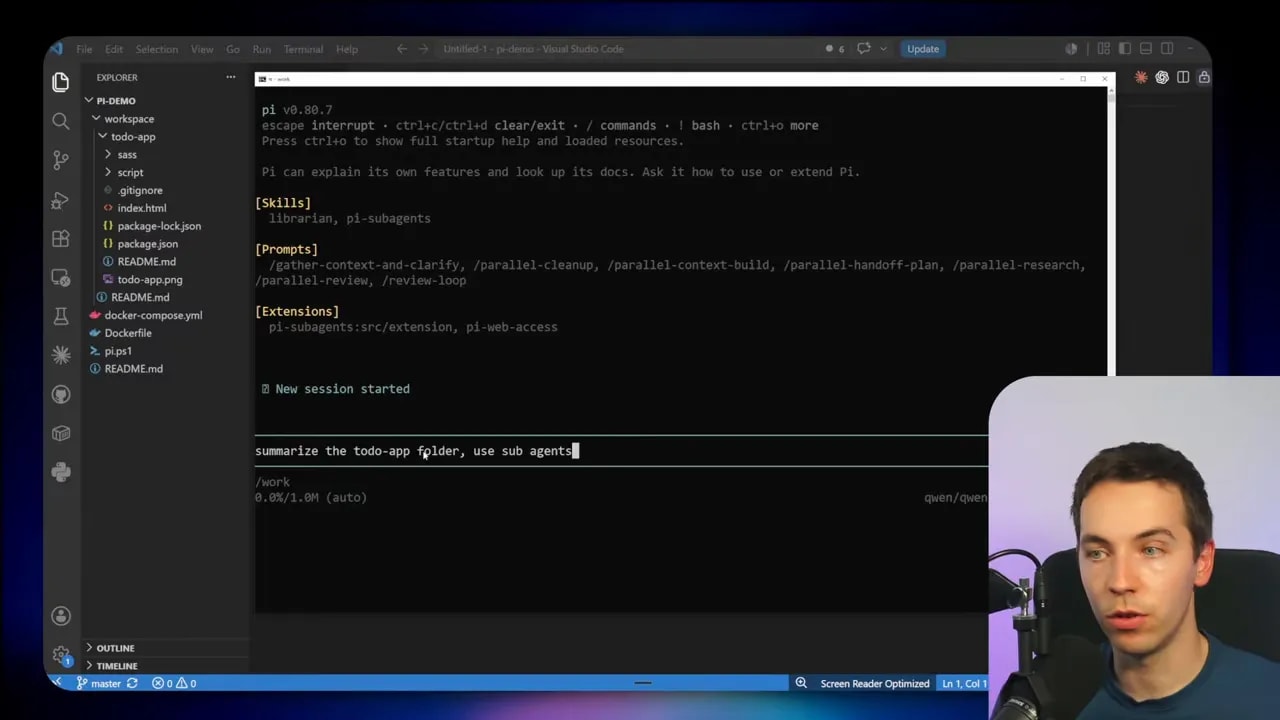Open the Extensions view
The width and height of the screenshot is (1280, 720).
pos(61,239)
